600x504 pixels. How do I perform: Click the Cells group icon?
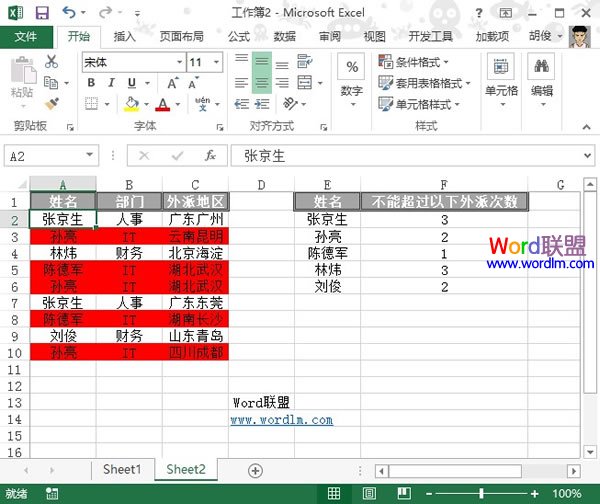pos(501,66)
